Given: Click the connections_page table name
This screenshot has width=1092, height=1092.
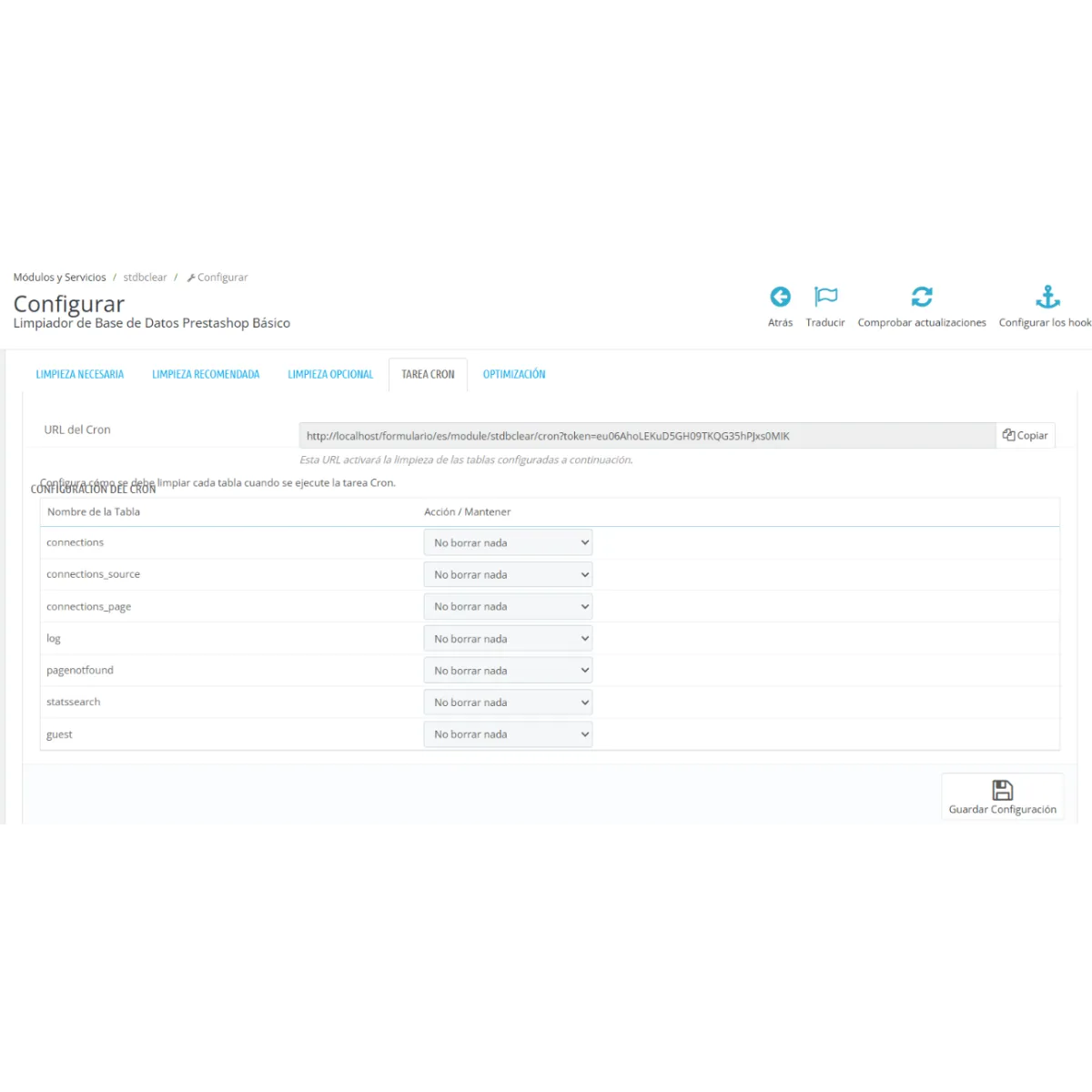Looking at the screenshot, I should click(88, 607).
